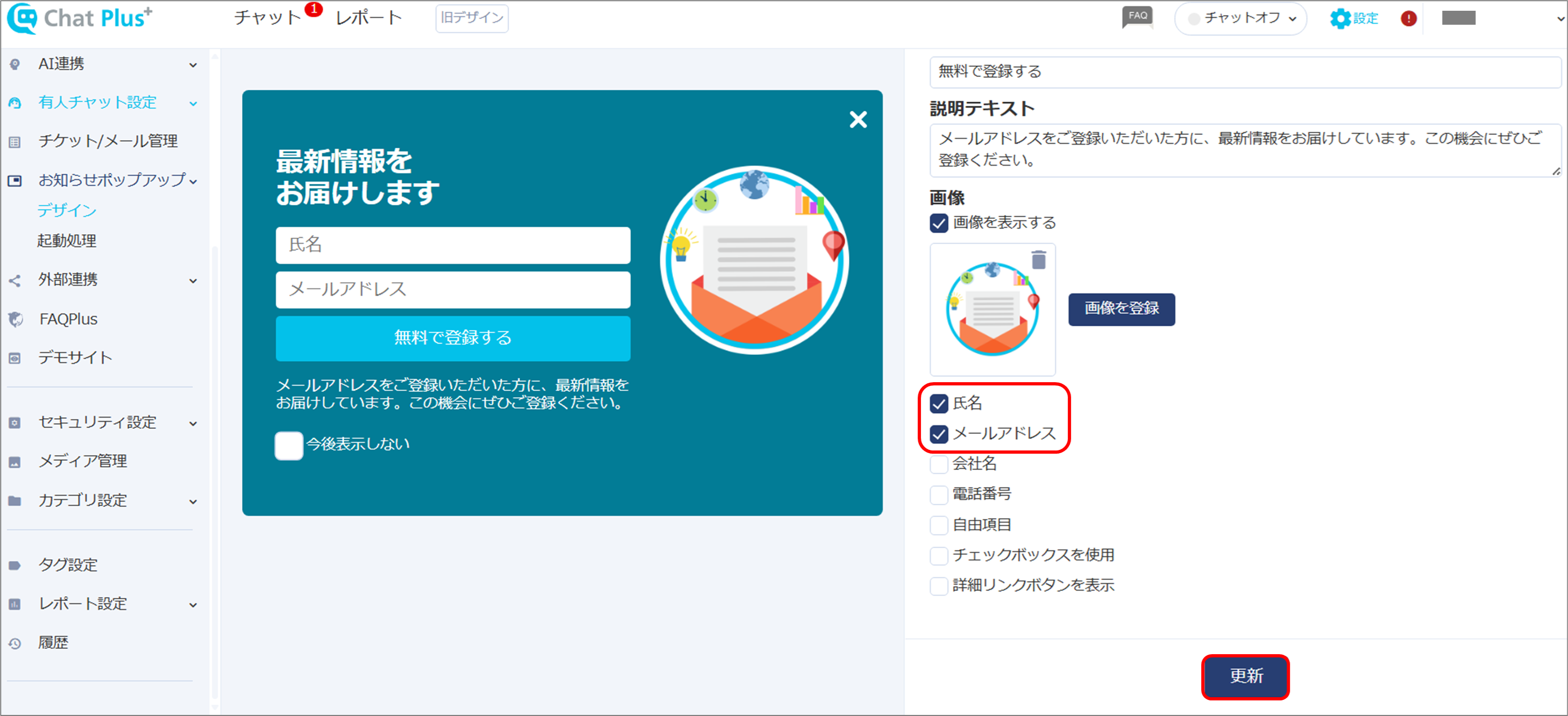The height and width of the screenshot is (716, 1568).
Task: Click the タグ設定 tag icon
Action: (15, 565)
